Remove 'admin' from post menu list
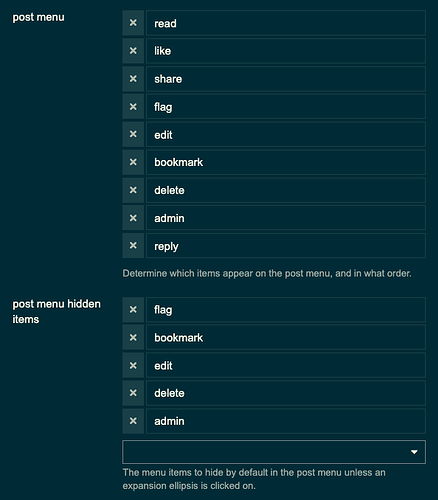The width and height of the screenshot is (438, 500). point(133,218)
